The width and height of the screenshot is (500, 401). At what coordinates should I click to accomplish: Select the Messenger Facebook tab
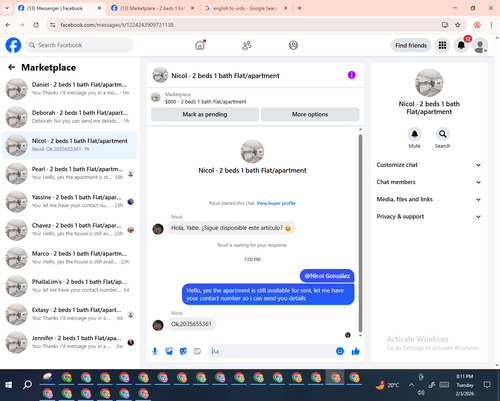pyautogui.click(x=59, y=8)
